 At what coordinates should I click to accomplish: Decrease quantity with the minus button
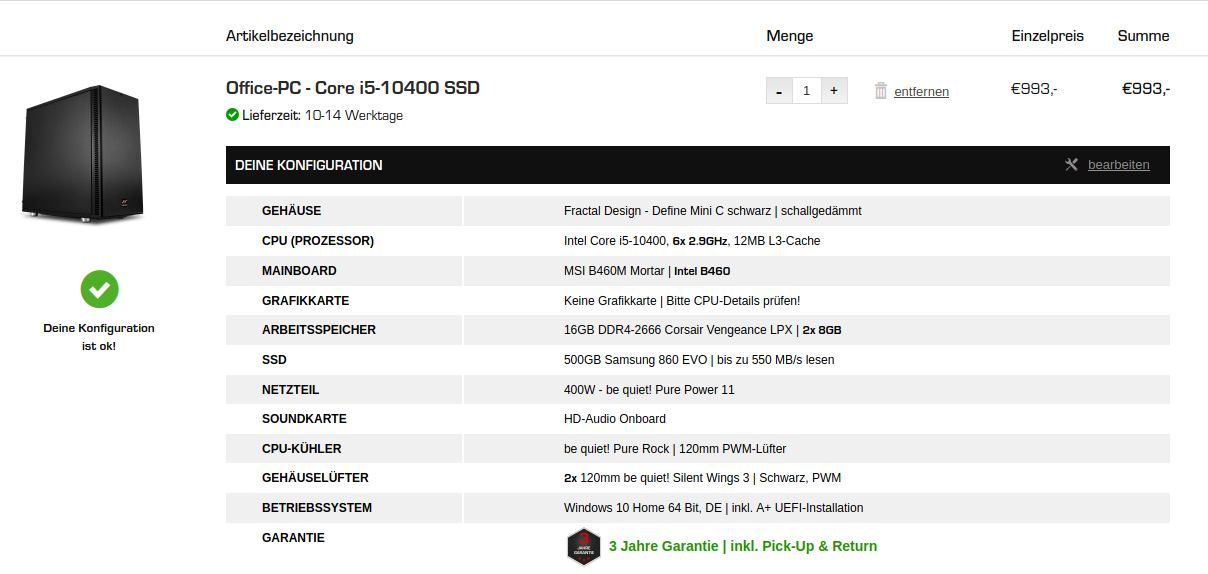780,91
